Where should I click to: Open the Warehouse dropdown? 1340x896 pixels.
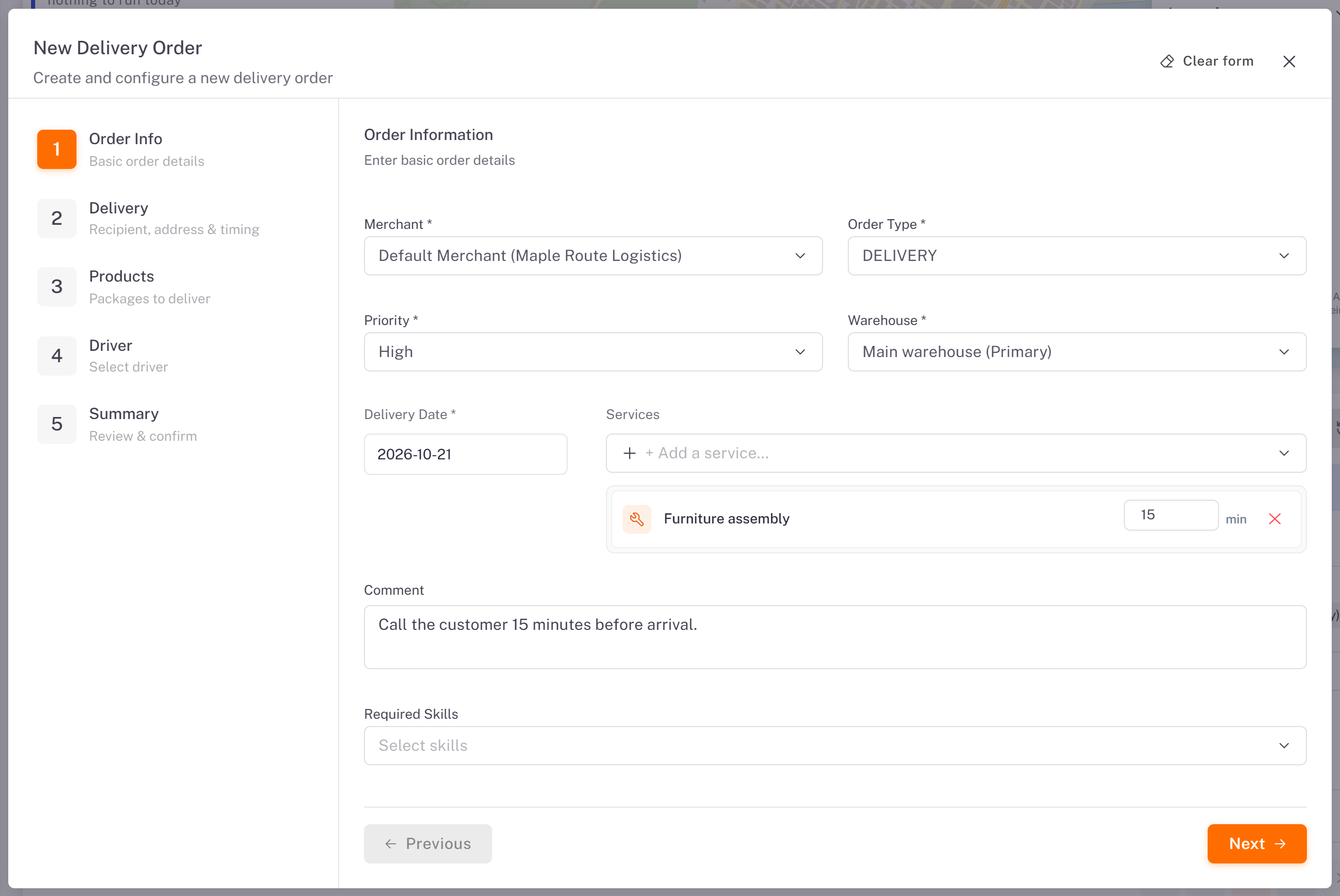click(1076, 352)
